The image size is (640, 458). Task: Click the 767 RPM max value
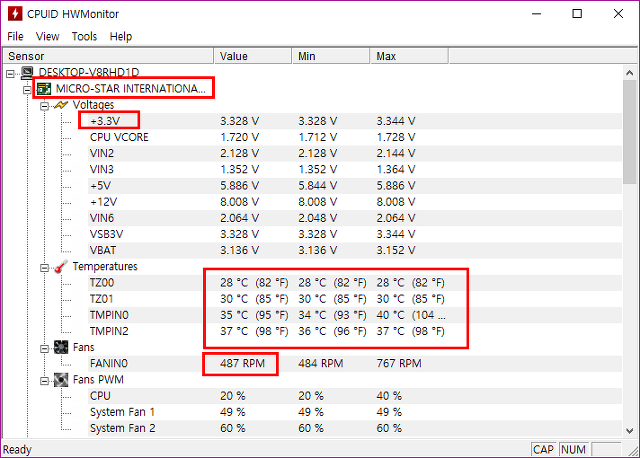click(399, 363)
